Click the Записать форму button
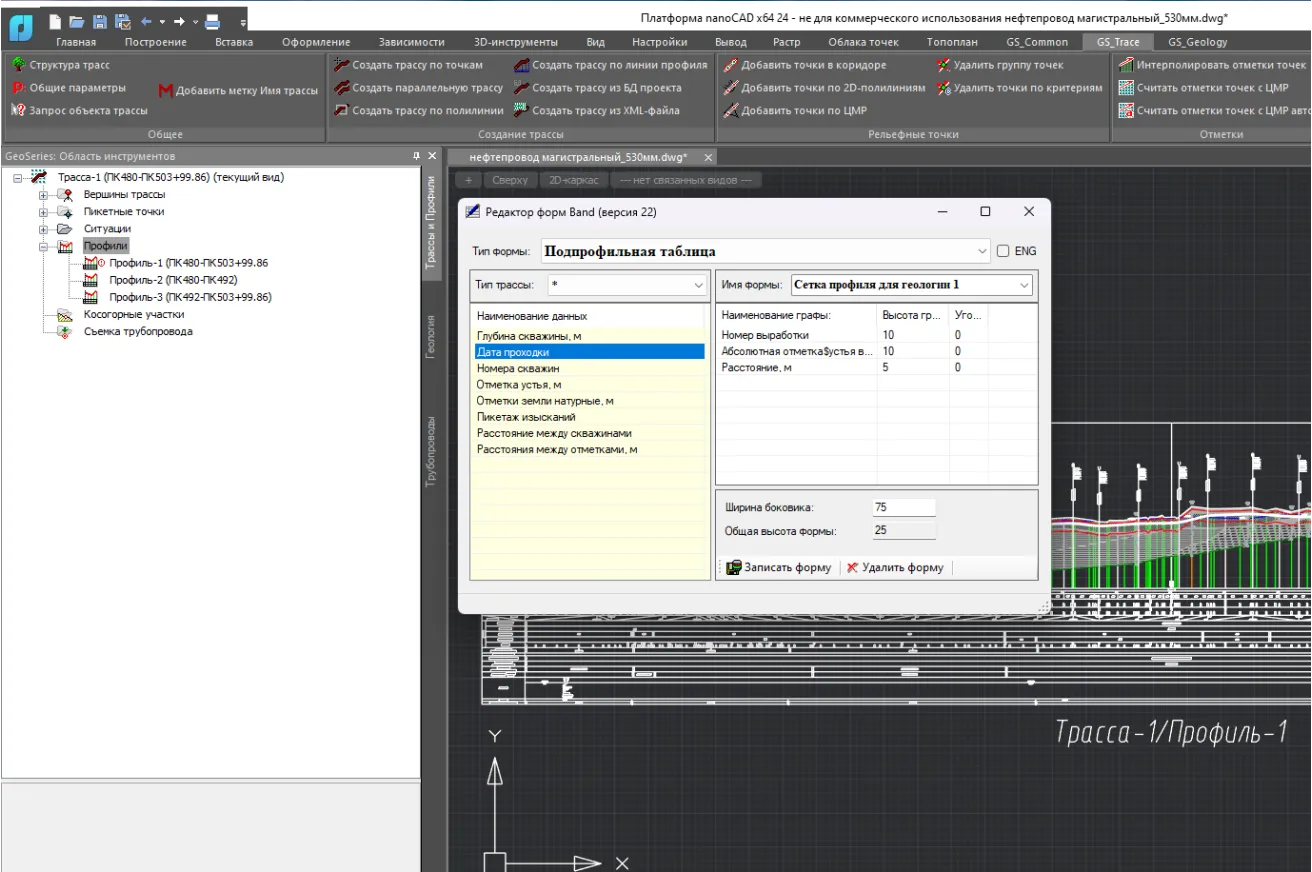This screenshot has height=872, width=1312. tap(779, 567)
